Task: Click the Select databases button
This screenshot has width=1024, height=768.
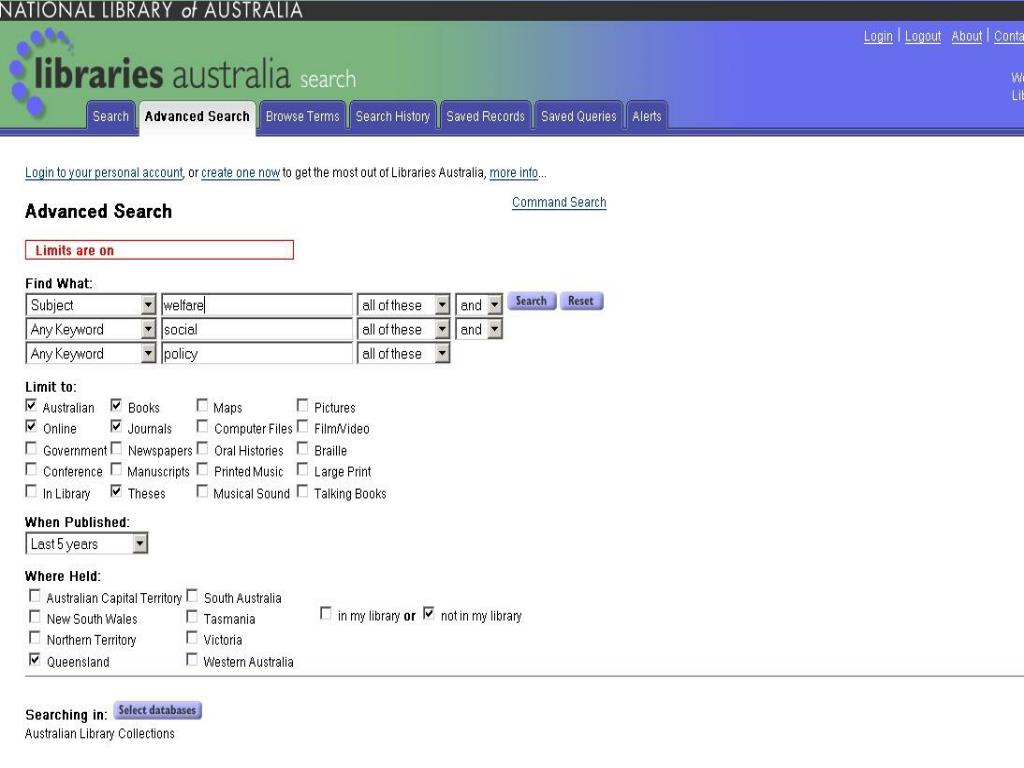Action: 157,711
